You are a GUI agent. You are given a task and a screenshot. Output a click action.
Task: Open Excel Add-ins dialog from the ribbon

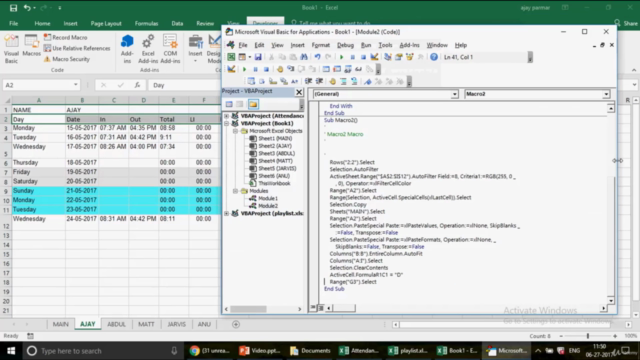(x=148, y=49)
